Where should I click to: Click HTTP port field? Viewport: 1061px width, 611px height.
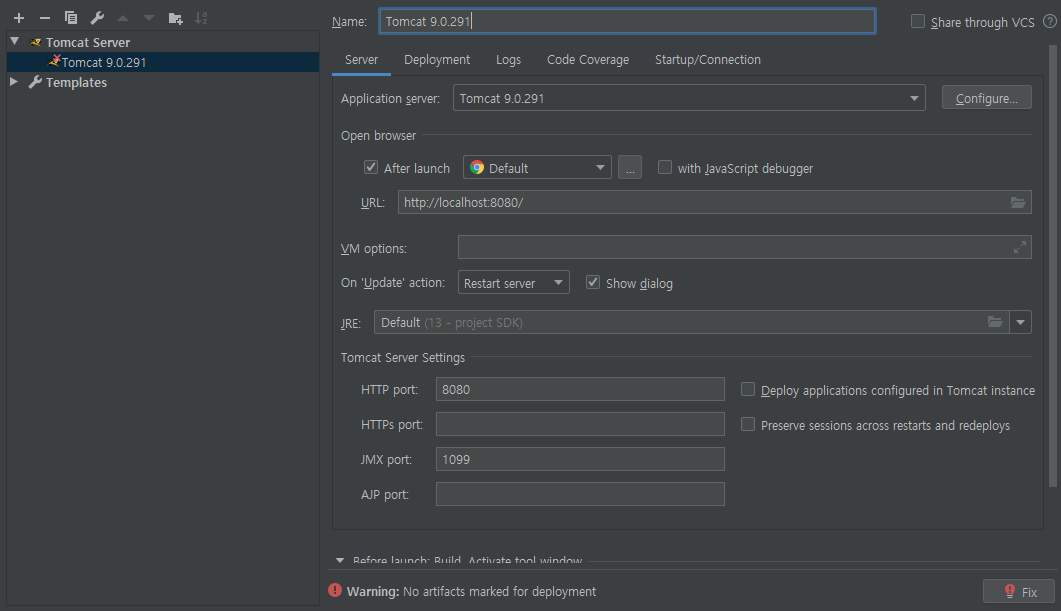pos(580,389)
